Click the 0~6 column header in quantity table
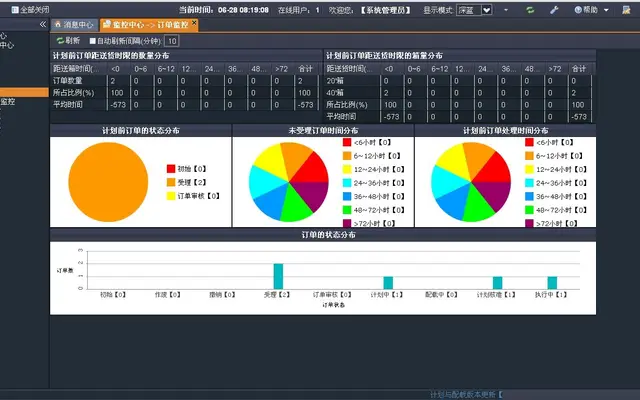Image resolution: width=640 pixels, height=400 pixels. [x=141, y=69]
